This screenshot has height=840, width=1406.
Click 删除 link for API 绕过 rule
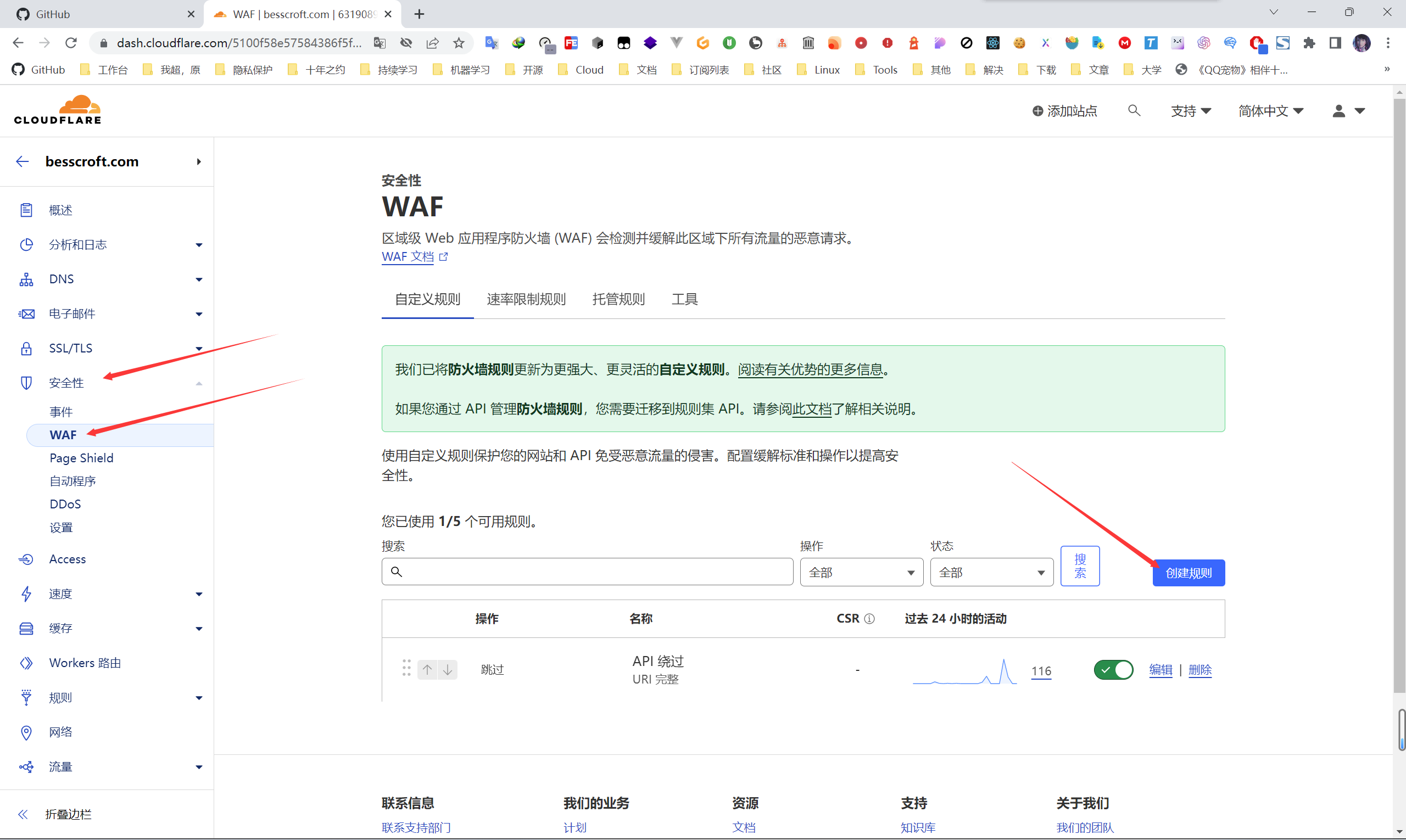[1200, 670]
